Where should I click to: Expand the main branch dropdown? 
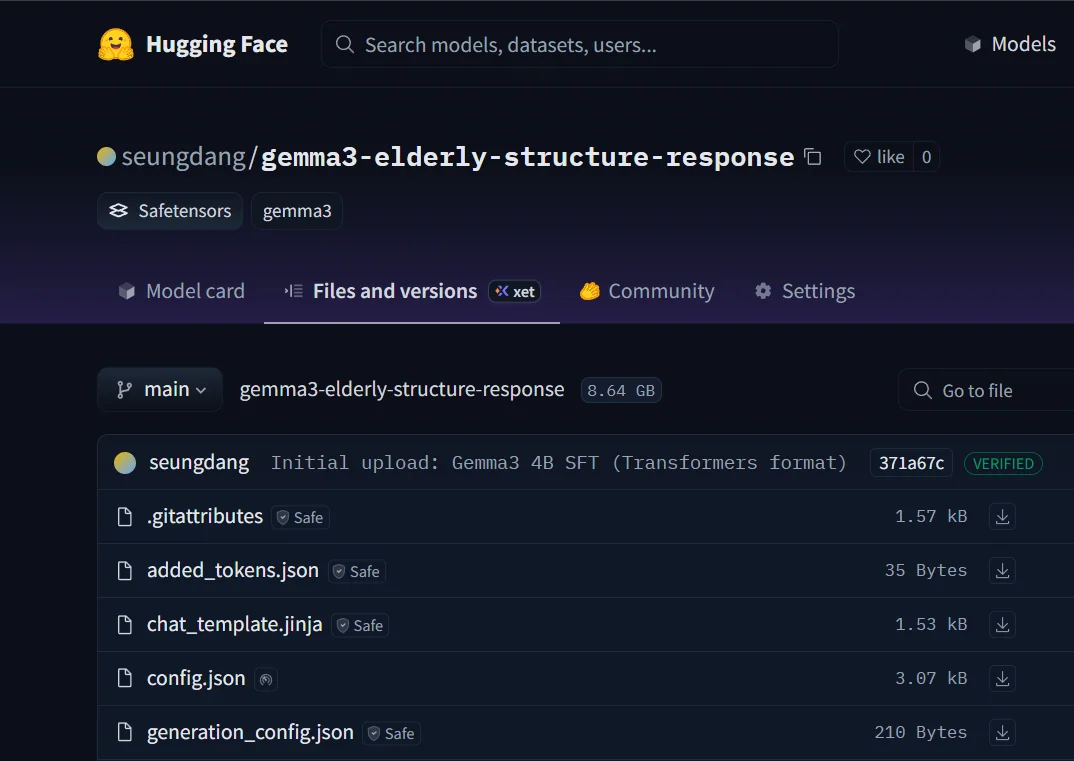[x=160, y=390]
